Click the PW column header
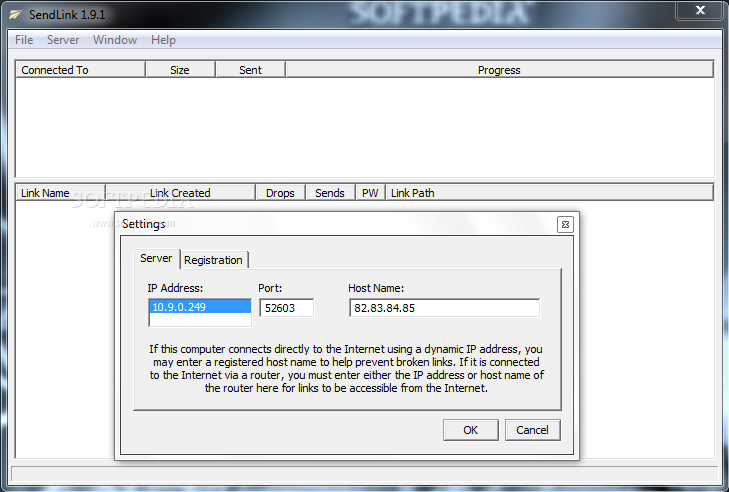 pyautogui.click(x=371, y=193)
